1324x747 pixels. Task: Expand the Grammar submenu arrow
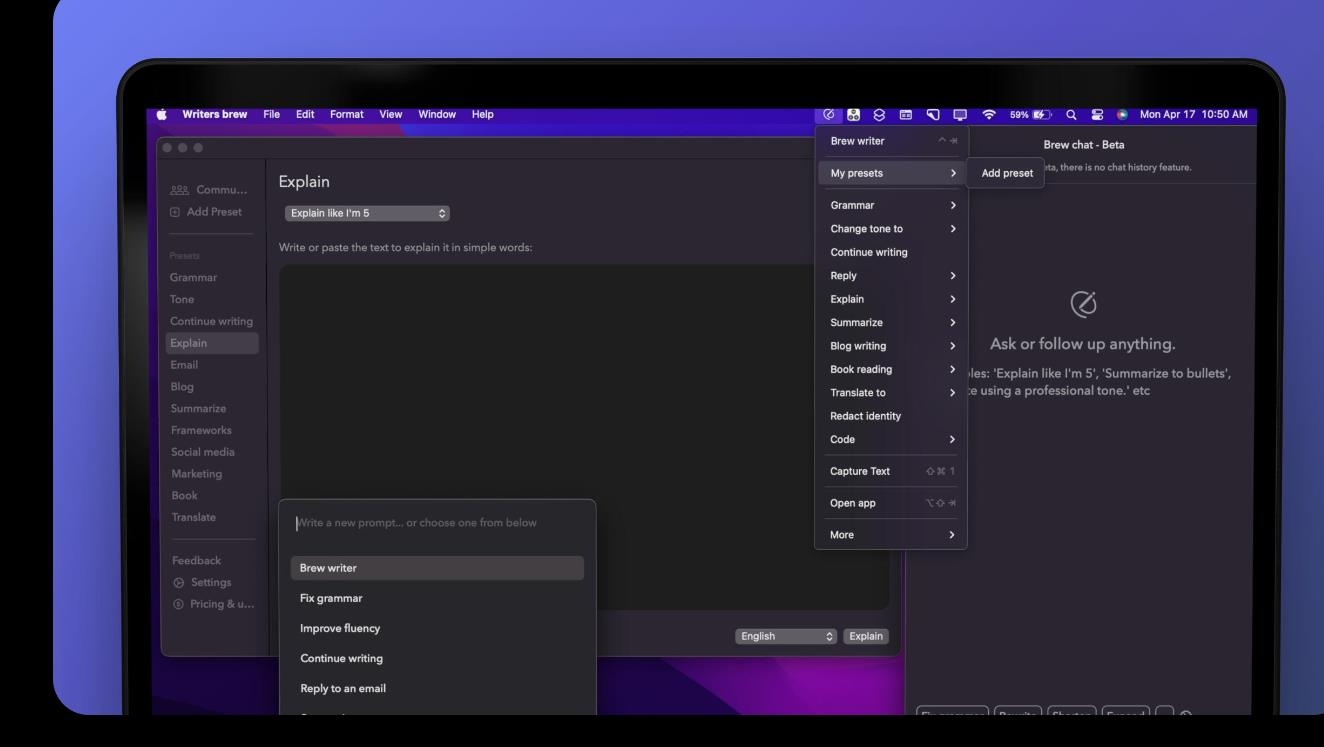tap(953, 205)
